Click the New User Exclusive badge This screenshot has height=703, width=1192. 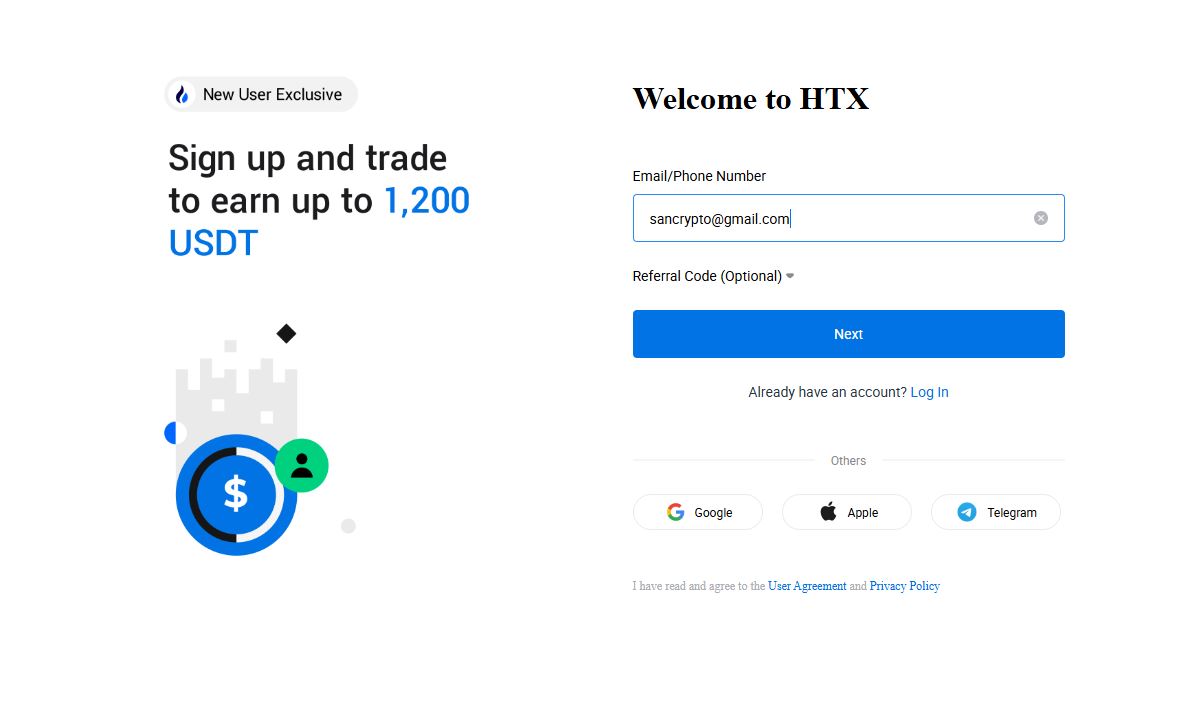click(261, 94)
